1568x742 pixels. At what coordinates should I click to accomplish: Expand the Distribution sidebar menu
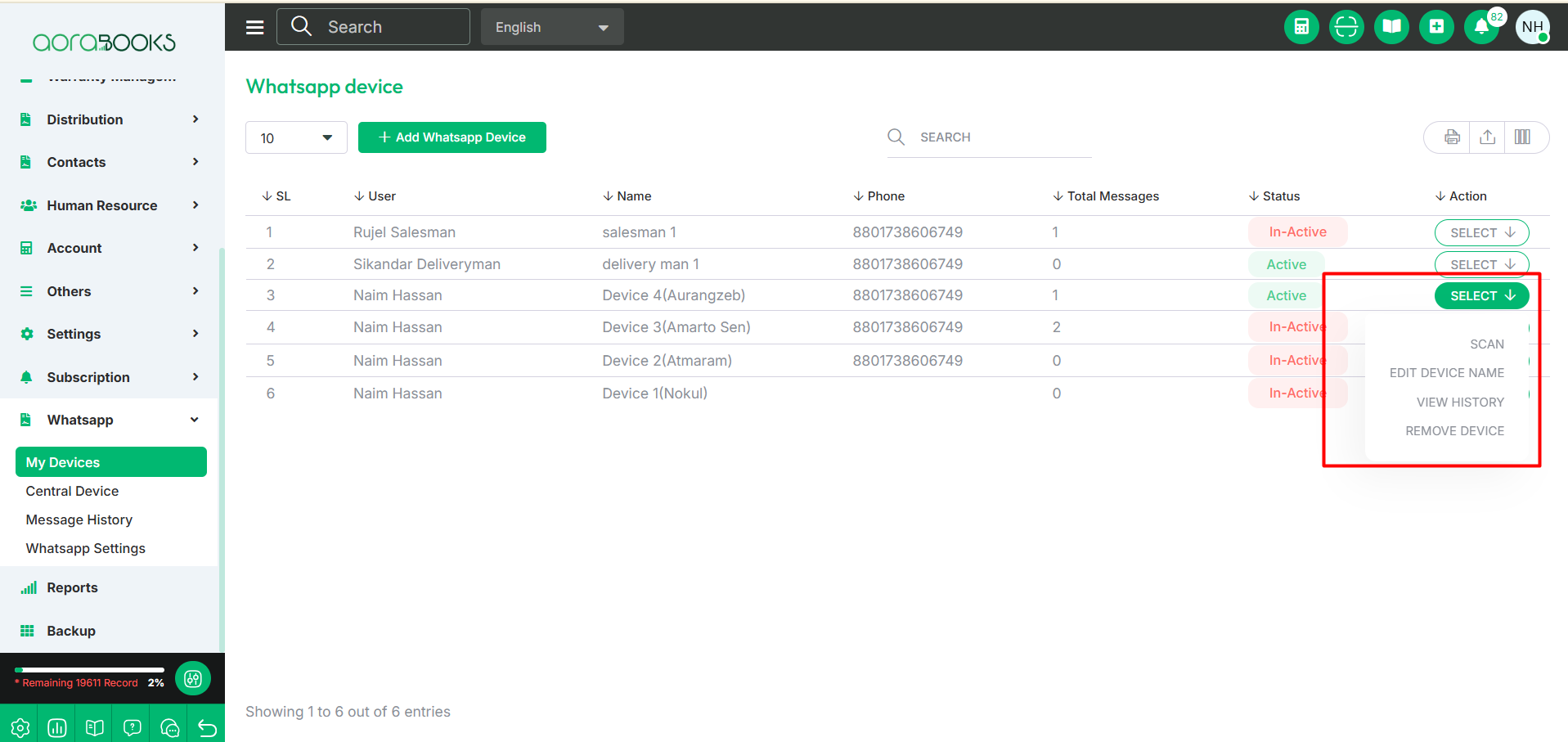(x=110, y=119)
